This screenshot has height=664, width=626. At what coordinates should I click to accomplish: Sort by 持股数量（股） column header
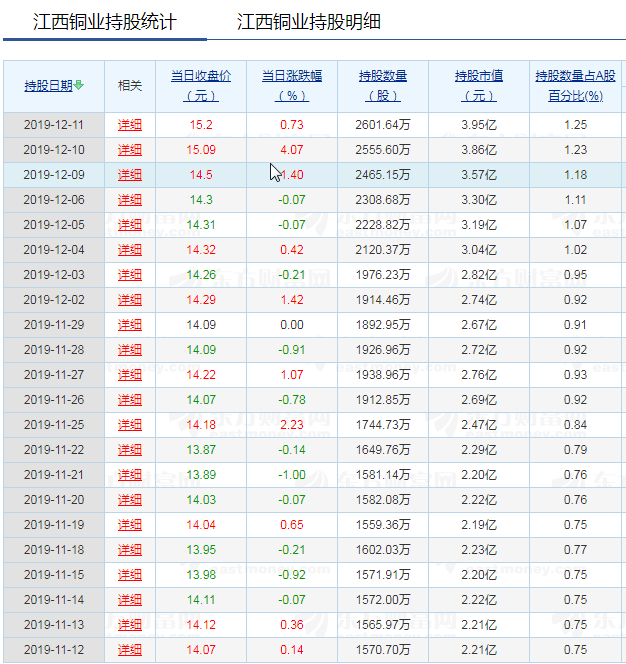coord(383,86)
